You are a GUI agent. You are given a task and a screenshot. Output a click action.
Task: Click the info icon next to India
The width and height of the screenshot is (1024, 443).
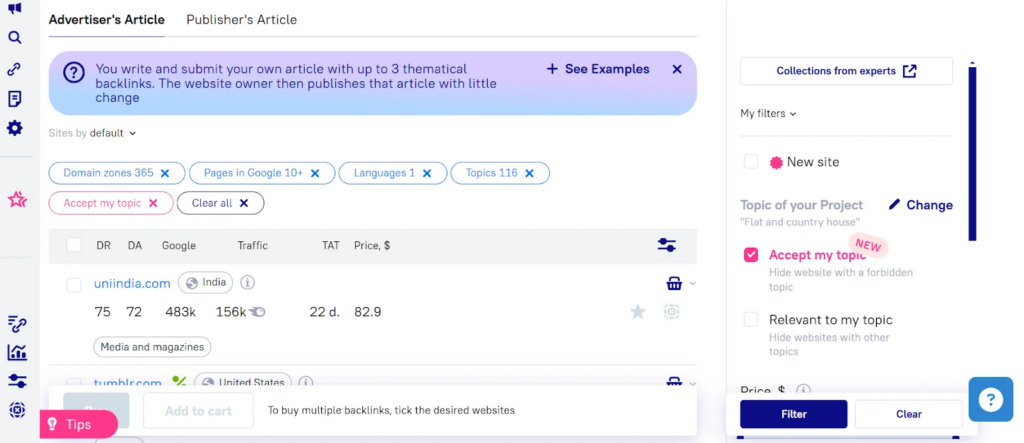248,283
